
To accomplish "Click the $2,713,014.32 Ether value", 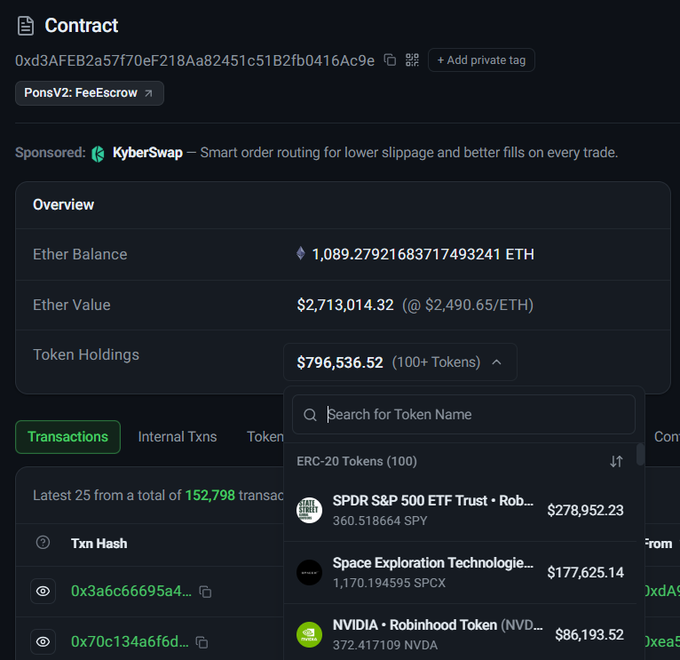I will (345, 305).
